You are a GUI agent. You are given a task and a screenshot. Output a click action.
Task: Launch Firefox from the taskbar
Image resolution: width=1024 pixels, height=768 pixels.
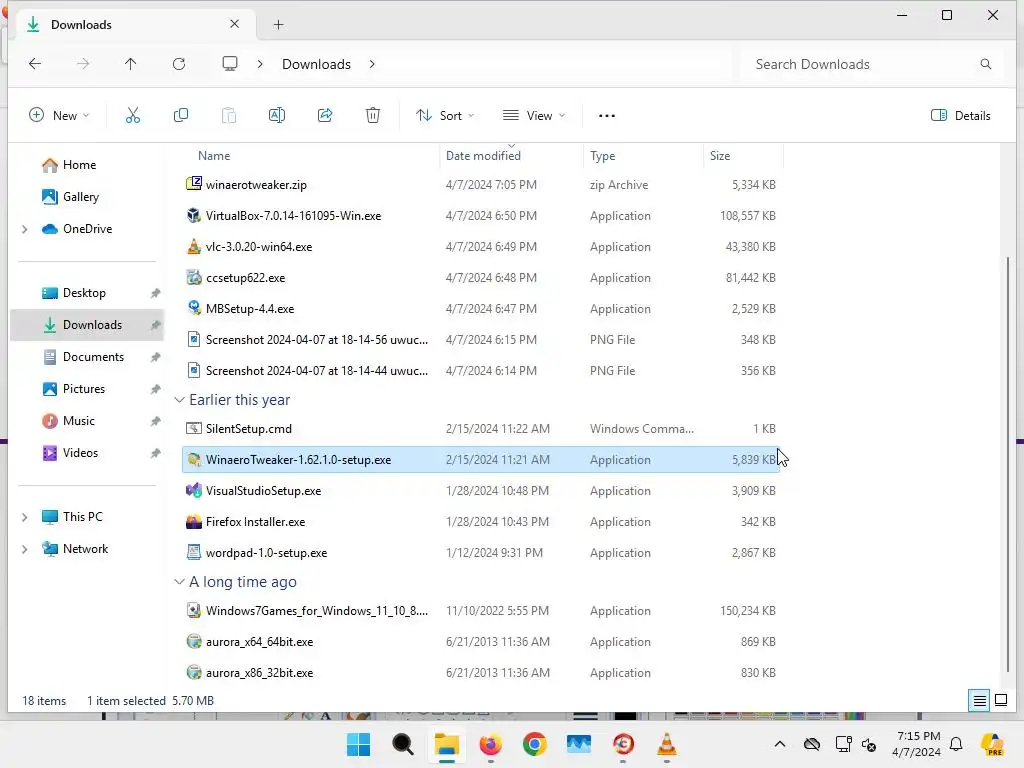click(x=491, y=744)
